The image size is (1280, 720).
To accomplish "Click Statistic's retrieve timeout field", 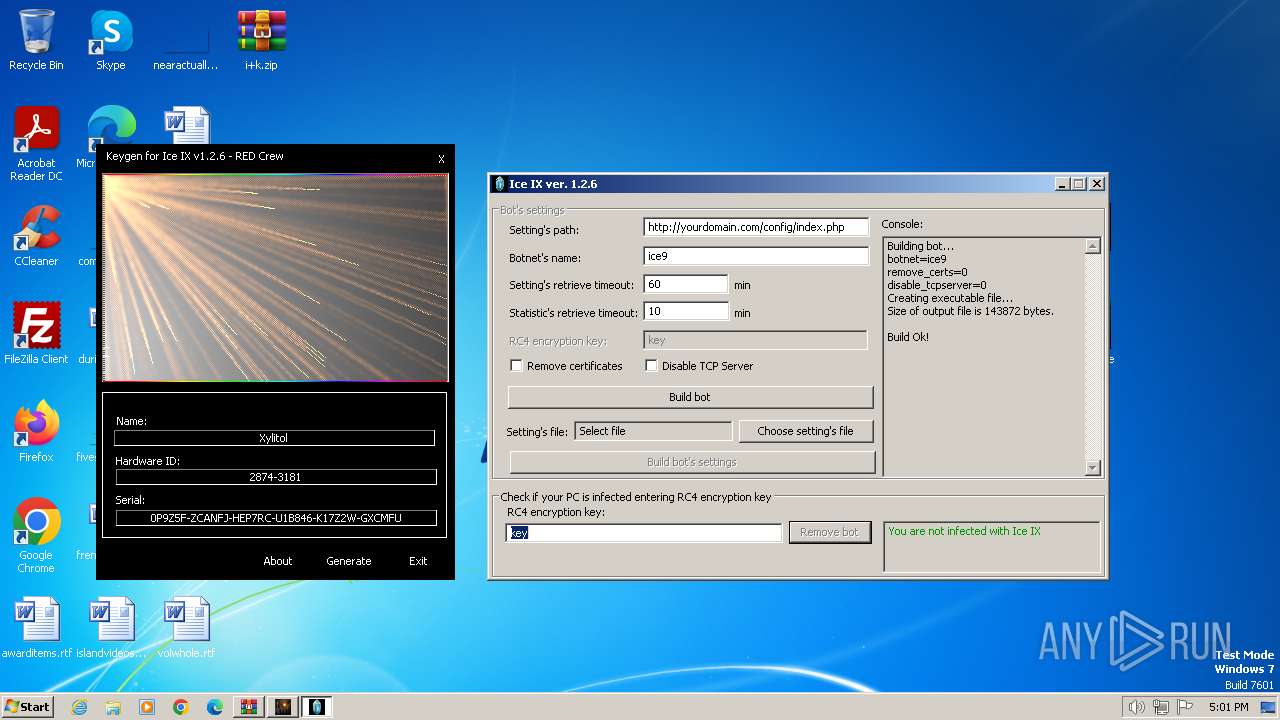I will (686, 312).
